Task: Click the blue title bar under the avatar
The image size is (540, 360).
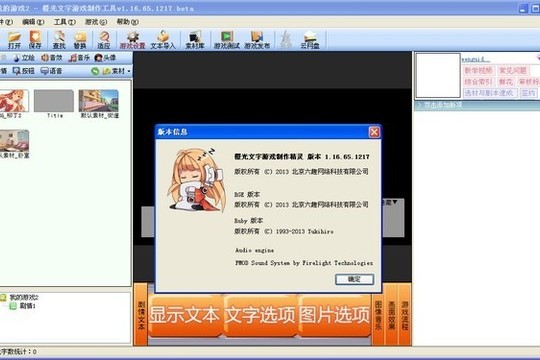Action: tap(477, 105)
